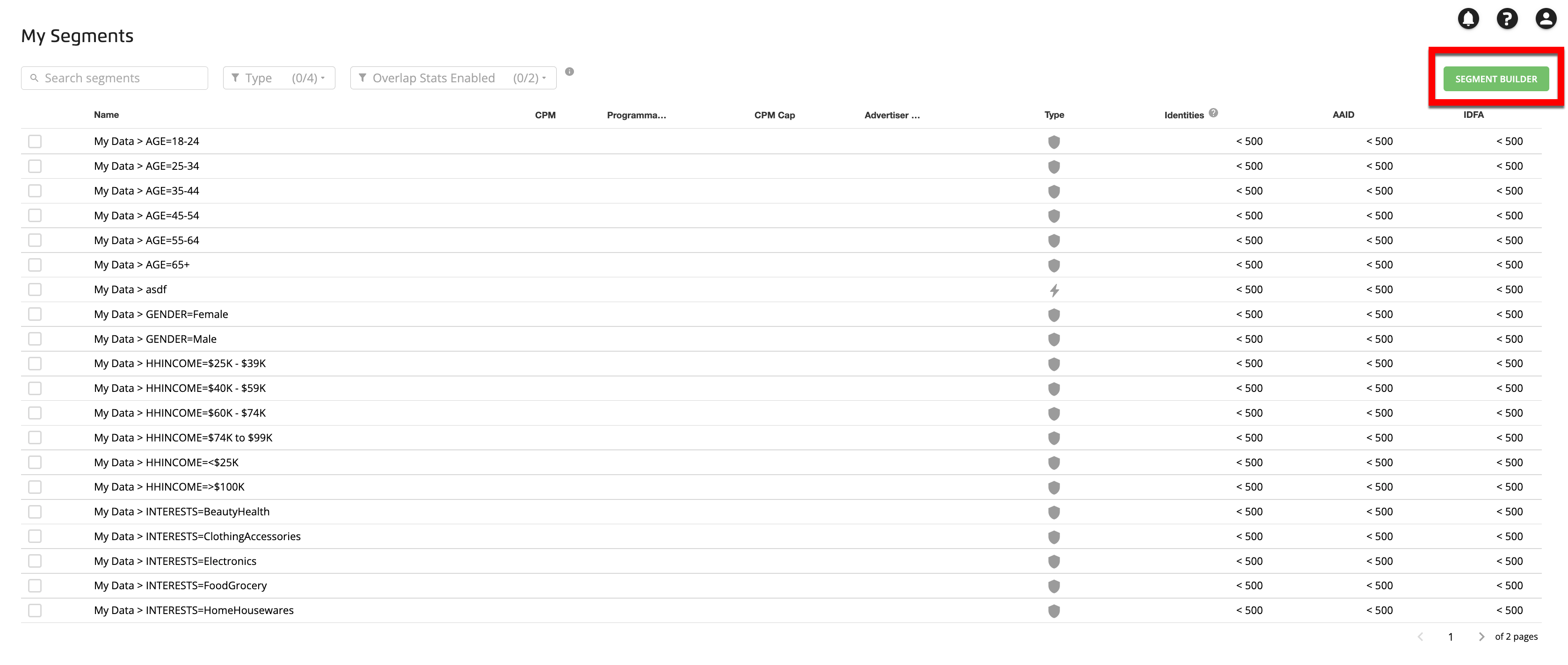Open segment My Data > AGE=35-44
The width and height of the screenshot is (1568, 665).
147,190
